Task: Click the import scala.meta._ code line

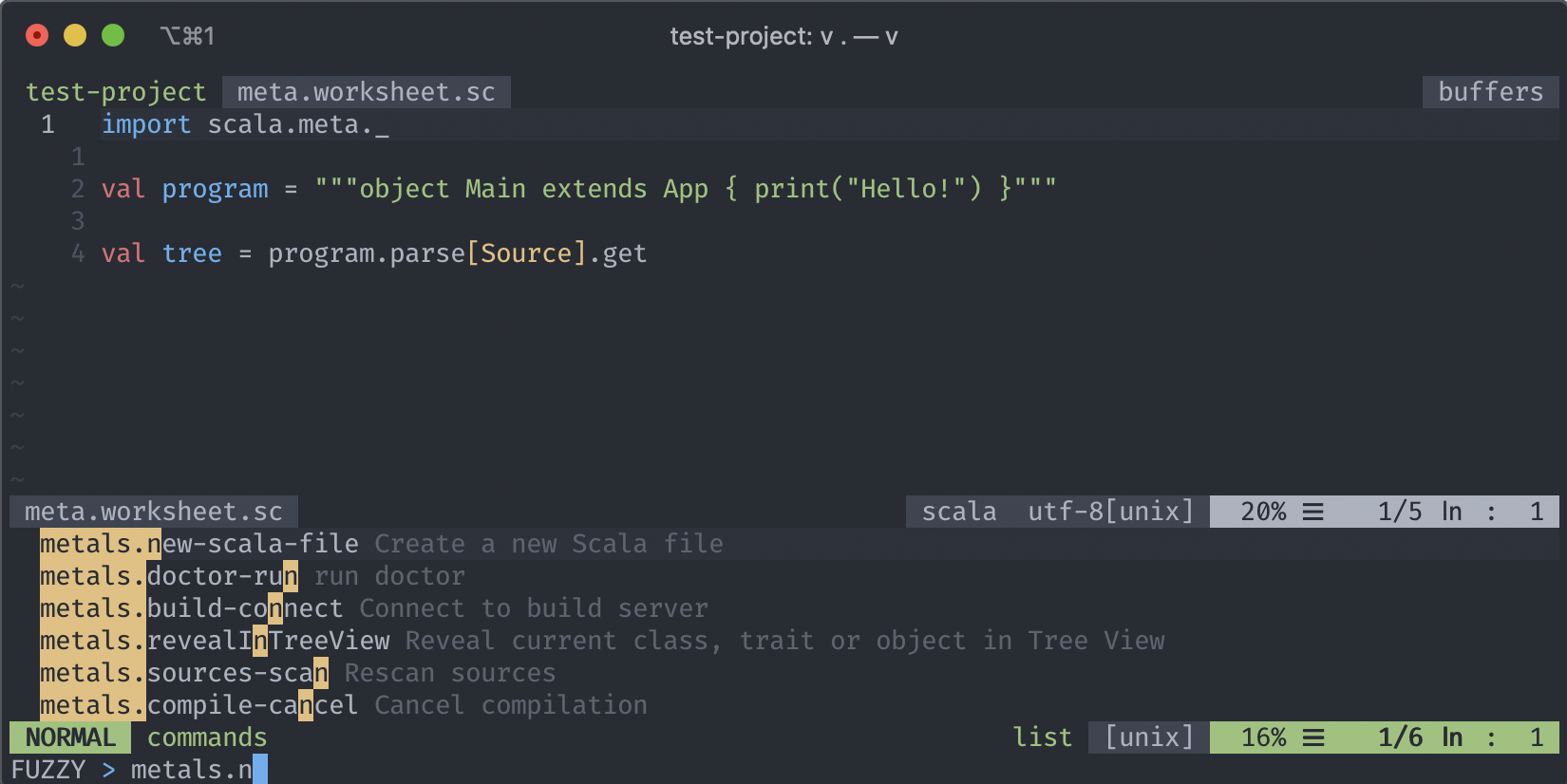Action: (x=245, y=124)
